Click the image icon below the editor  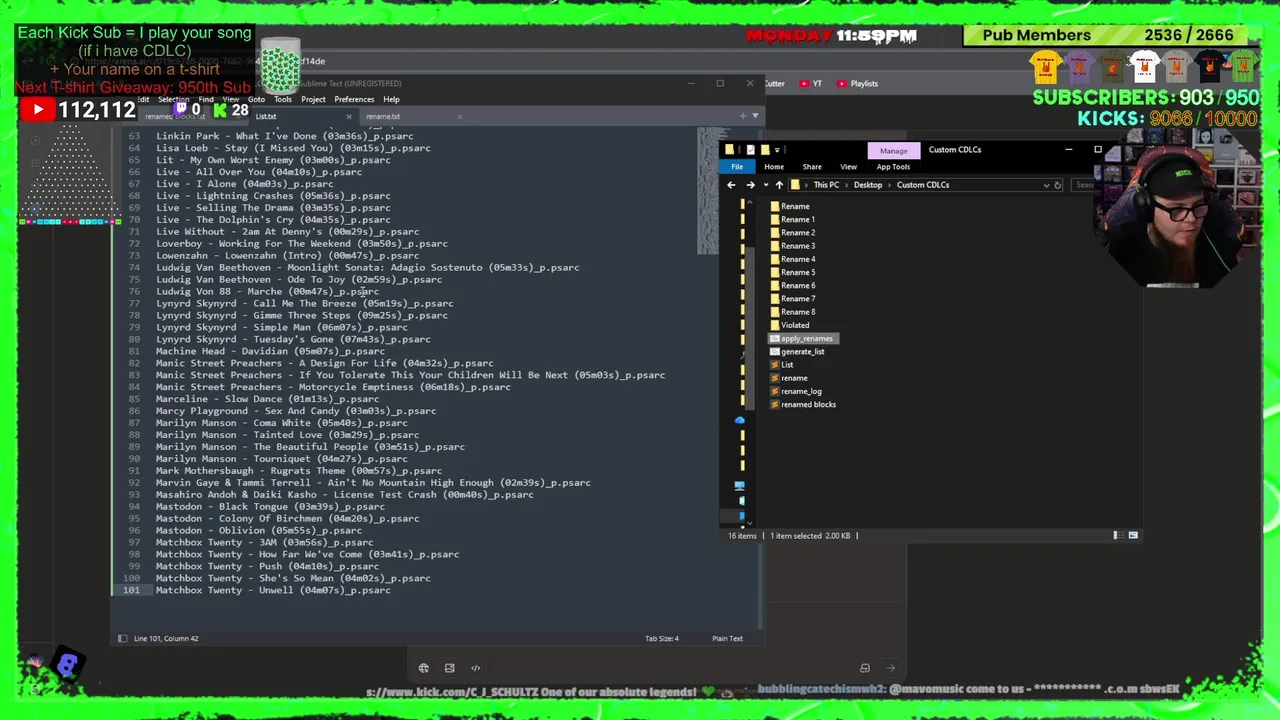pyautogui.click(x=450, y=668)
